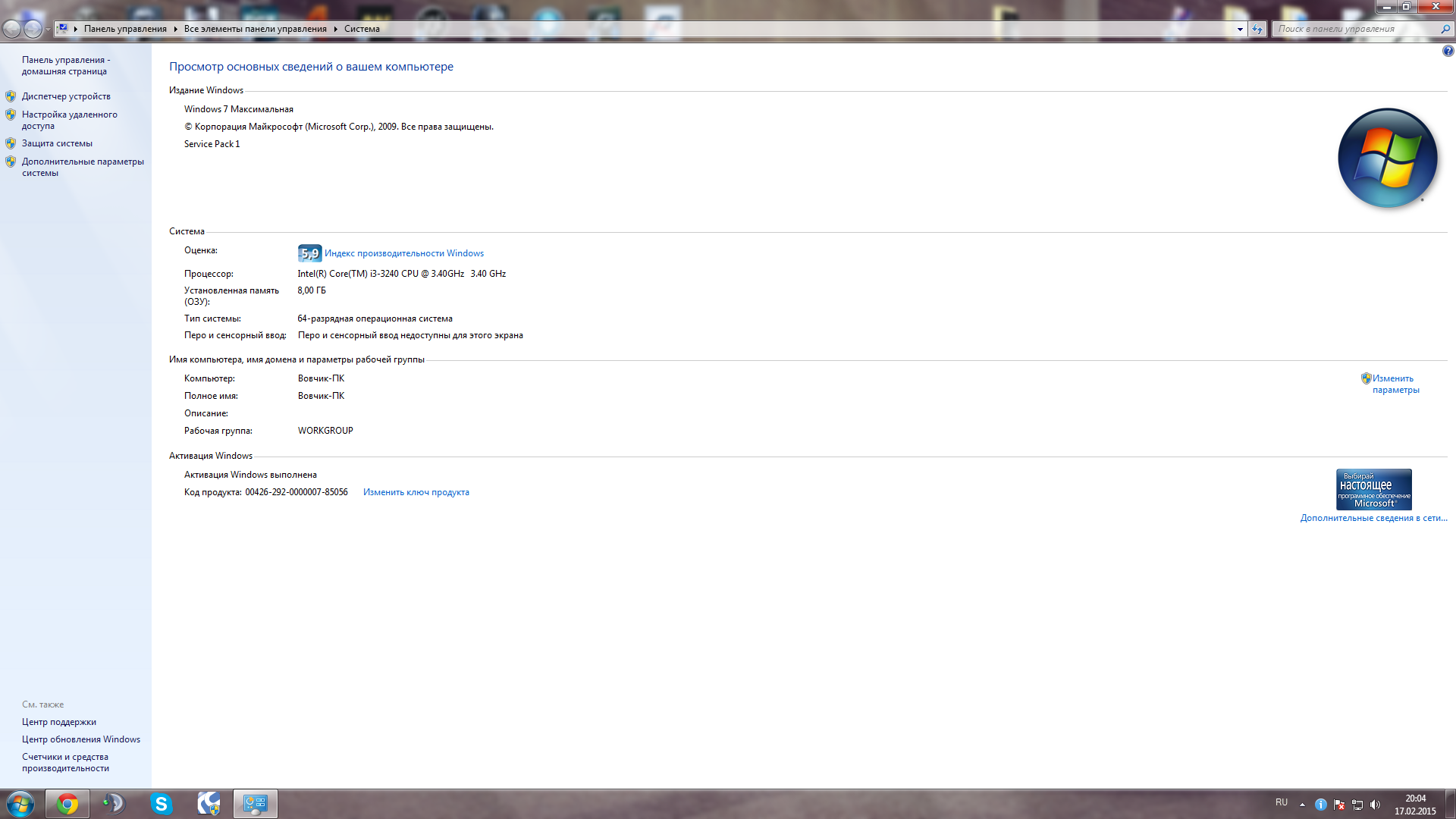The width and height of the screenshot is (1456, 819).
Task: Click the search magnifier icon
Action: pyautogui.click(x=1445, y=29)
